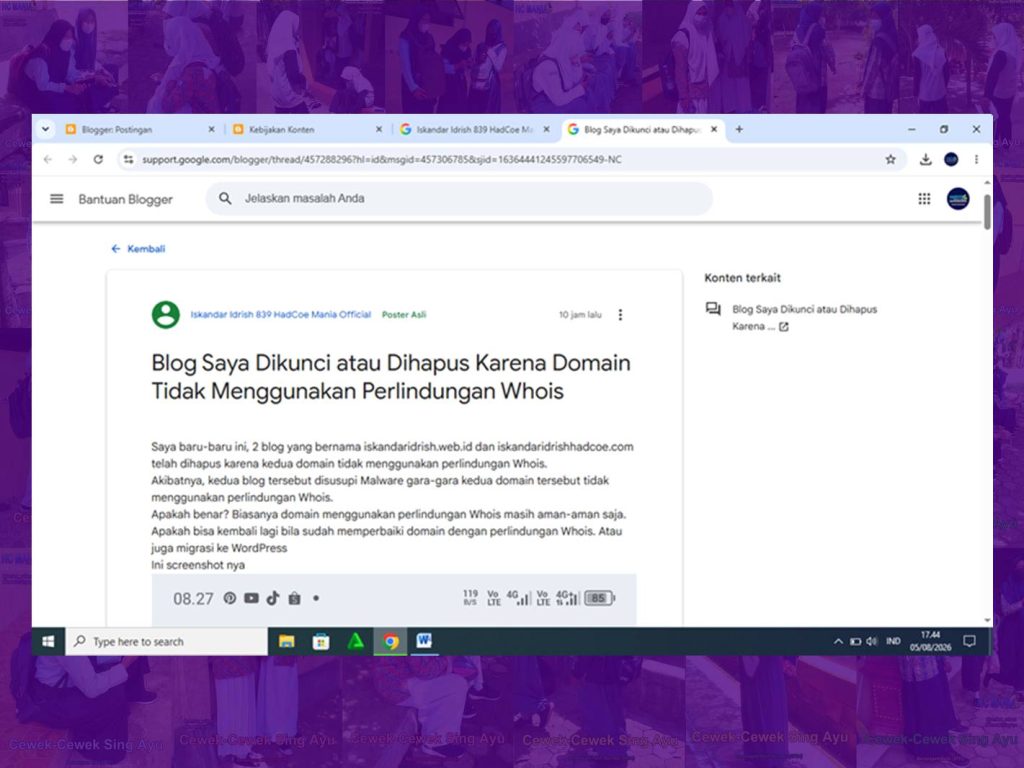
Task: Open a new Chrome tab
Action: tap(739, 129)
